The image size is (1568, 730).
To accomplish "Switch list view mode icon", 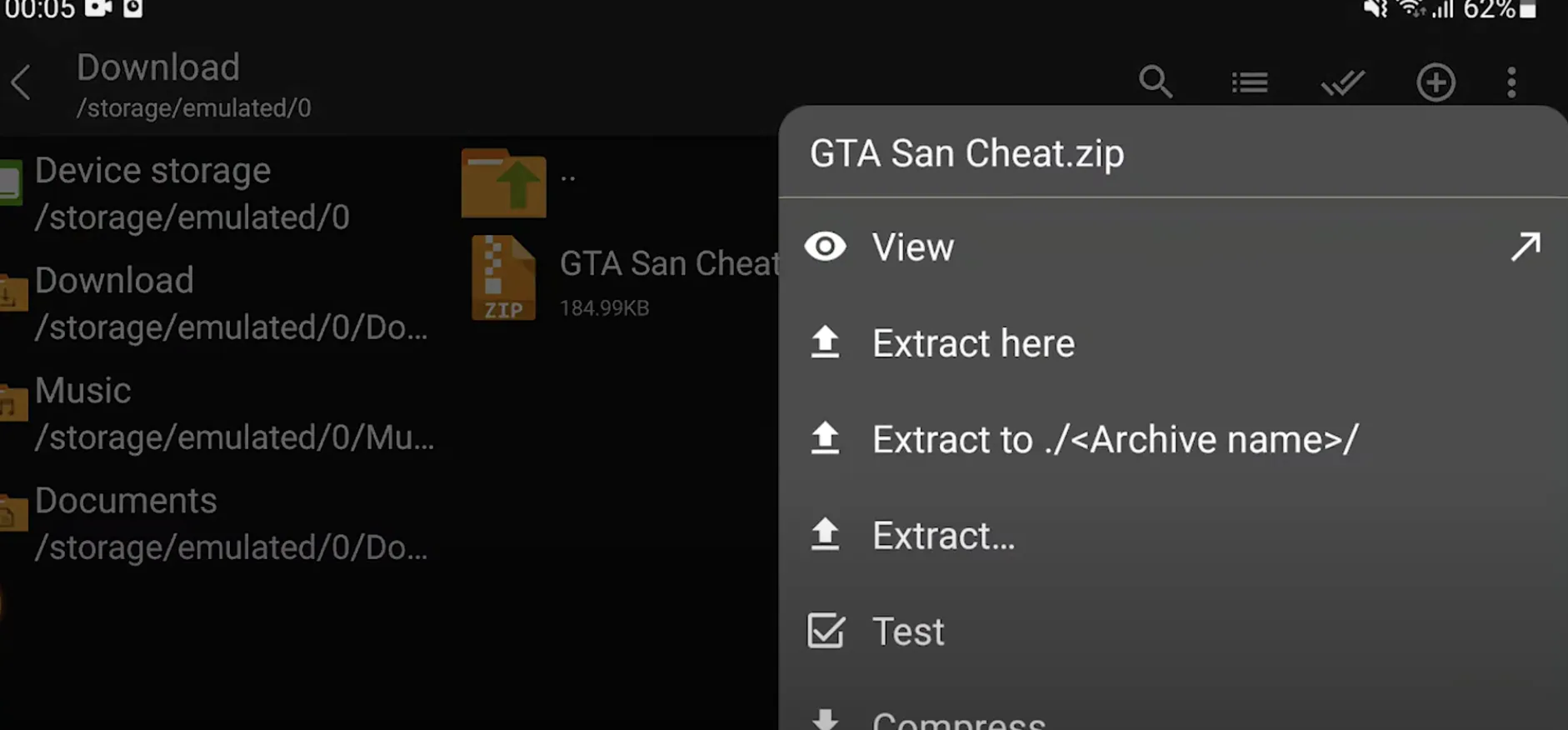I will pyautogui.click(x=1250, y=82).
